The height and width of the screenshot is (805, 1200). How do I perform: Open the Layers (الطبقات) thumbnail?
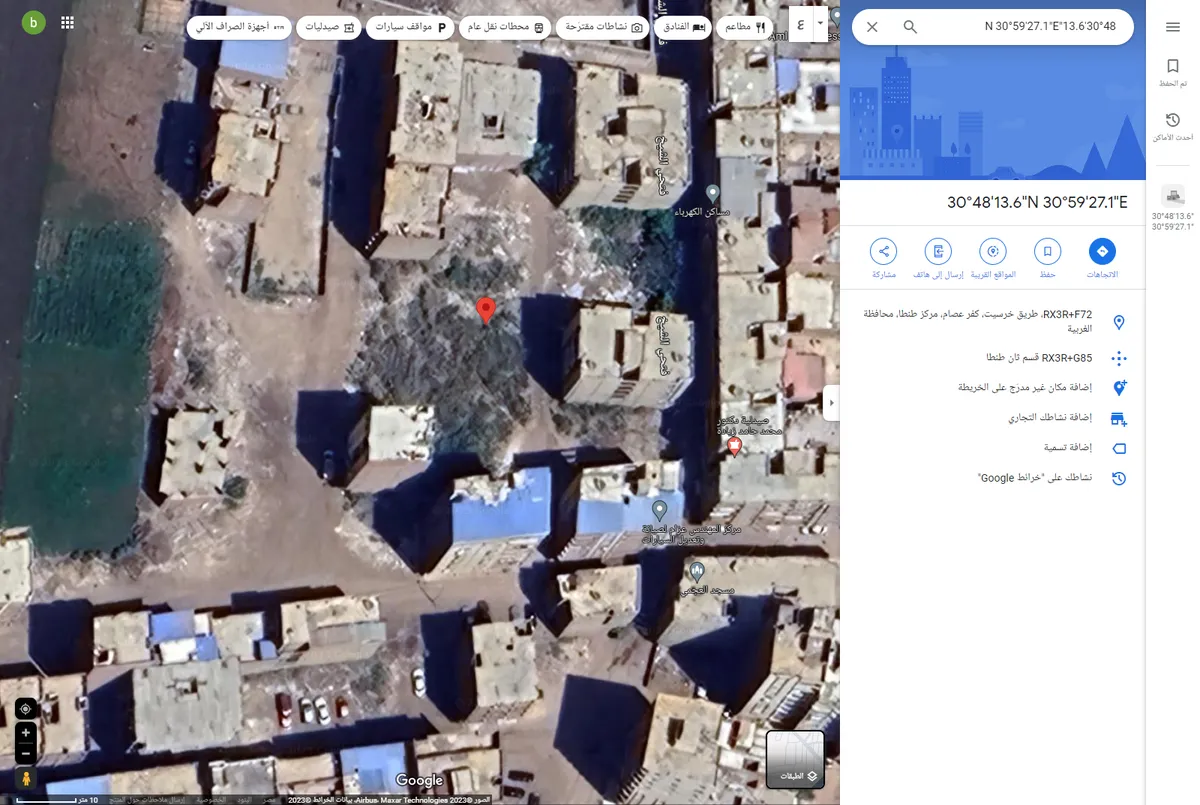coord(795,759)
